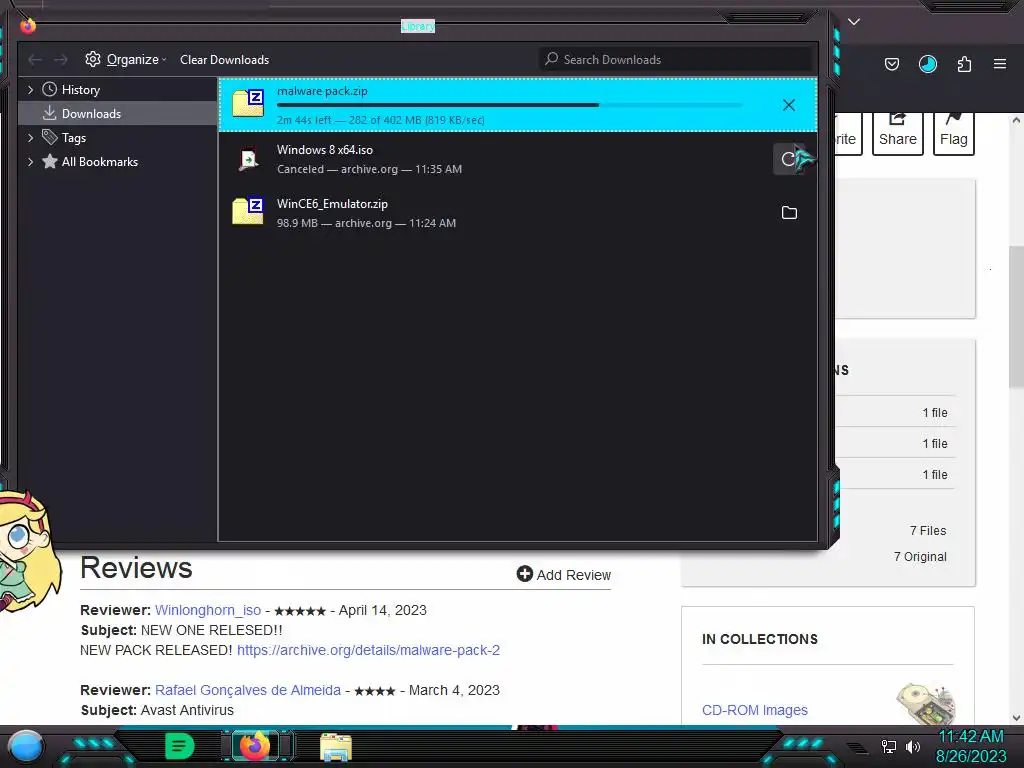1024x768 pixels.
Task: Click the Firefox taskbar icon
Action: (x=255, y=746)
